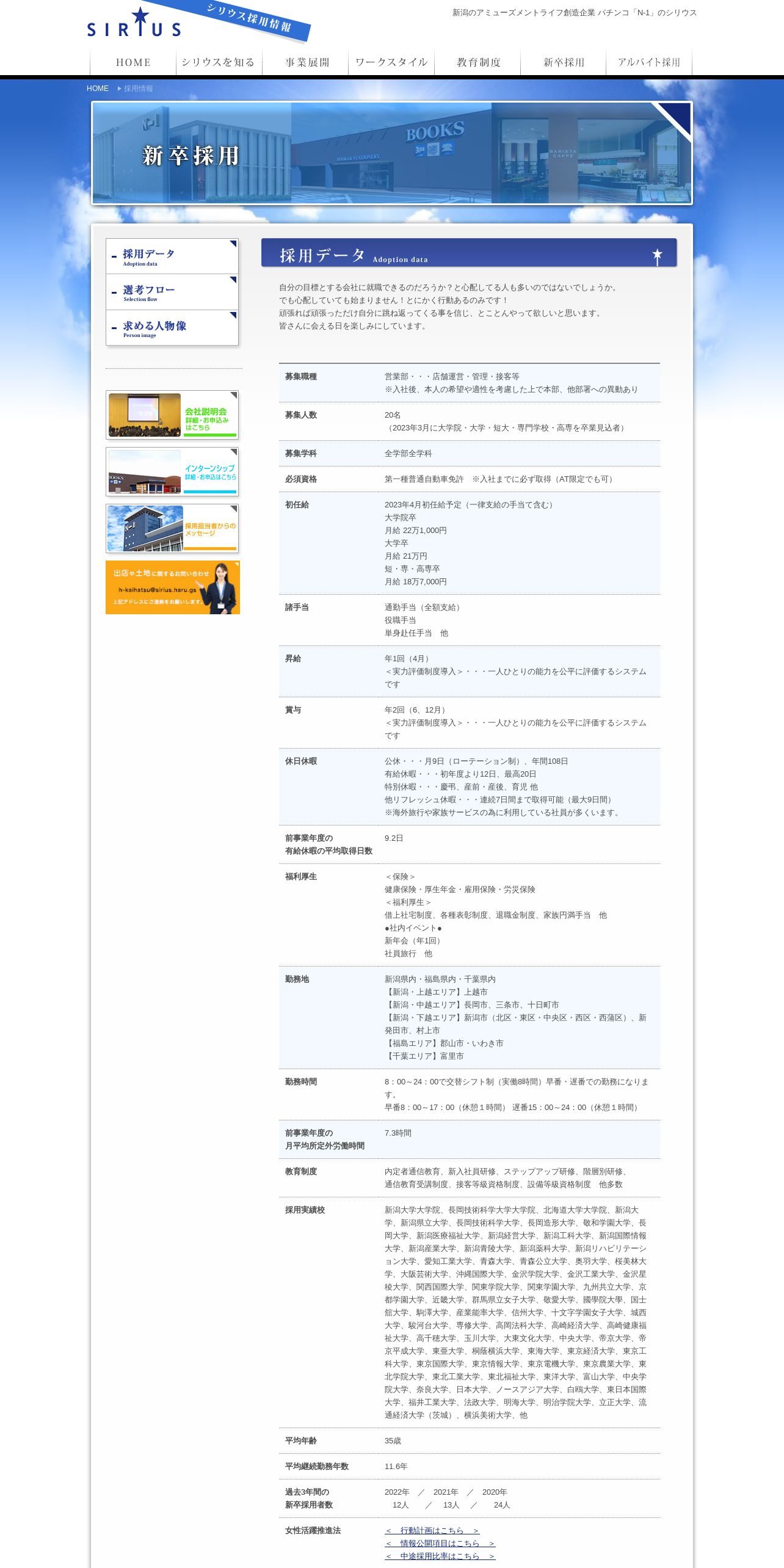Click 女性活躍推進法 row label
The image size is (784, 1568).
point(313,1531)
